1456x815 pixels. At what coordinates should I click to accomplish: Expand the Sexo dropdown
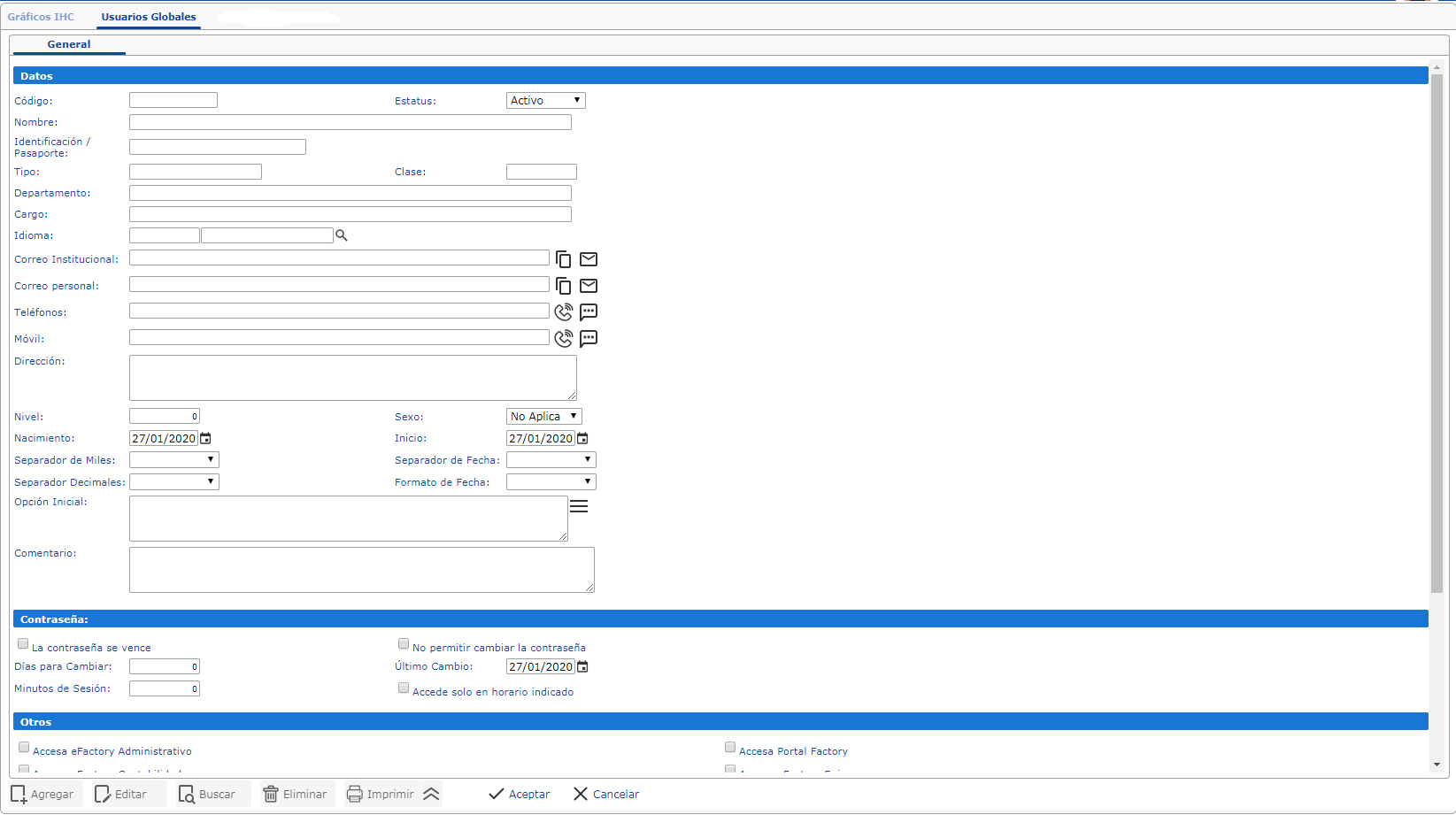click(543, 416)
